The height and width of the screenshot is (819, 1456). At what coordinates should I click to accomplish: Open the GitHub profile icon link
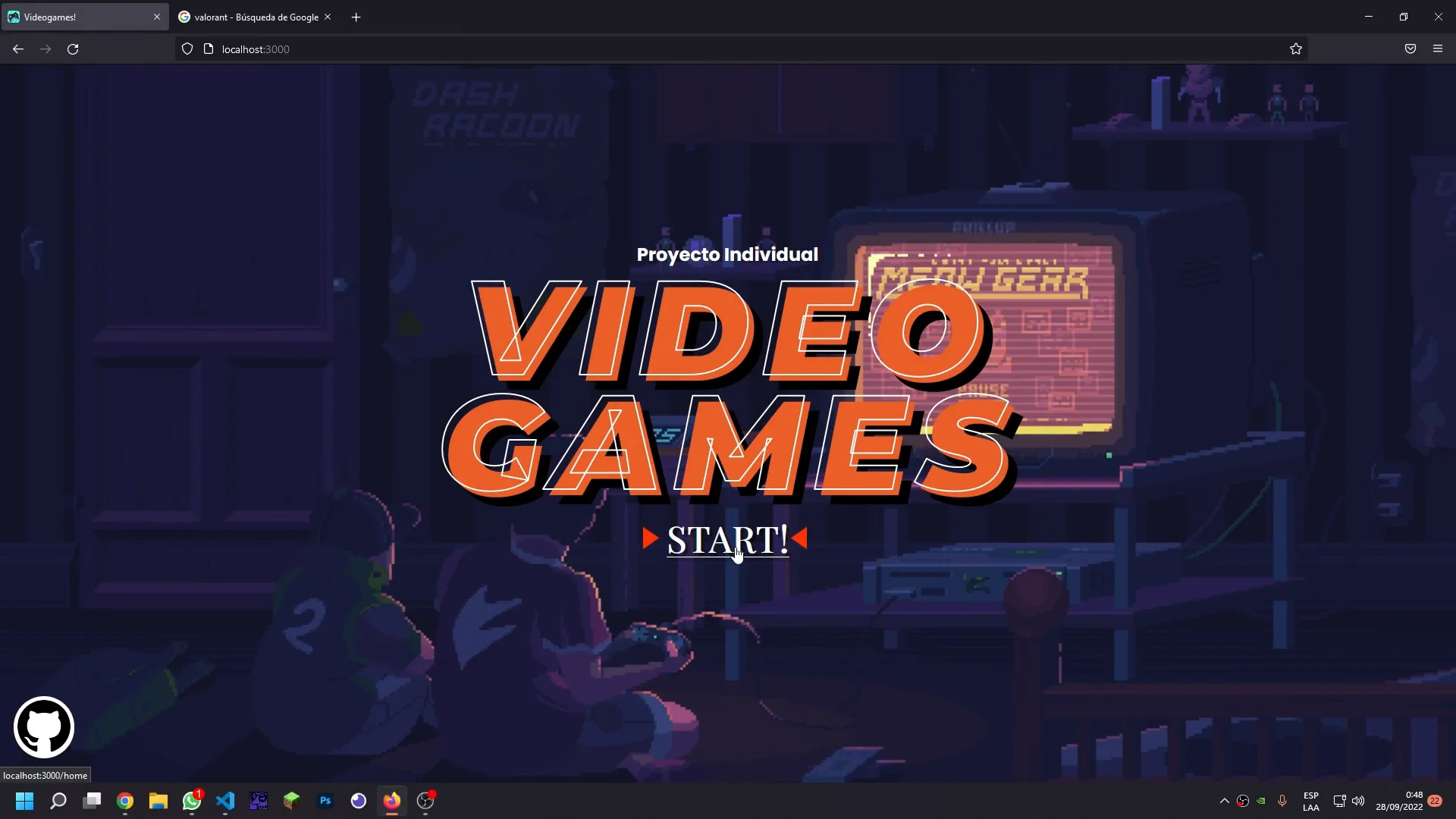[44, 726]
